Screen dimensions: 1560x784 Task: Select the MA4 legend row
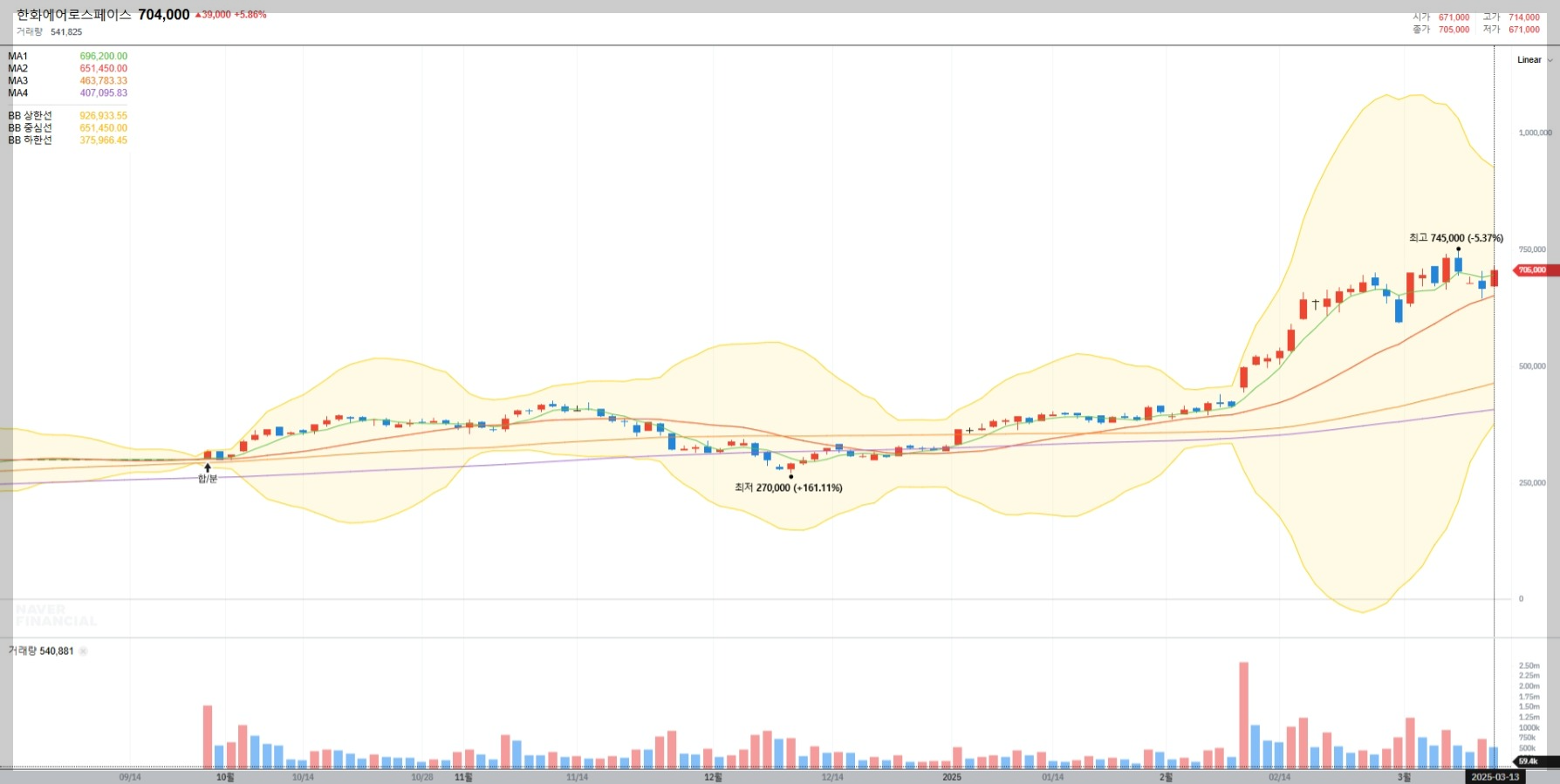(x=68, y=92)
